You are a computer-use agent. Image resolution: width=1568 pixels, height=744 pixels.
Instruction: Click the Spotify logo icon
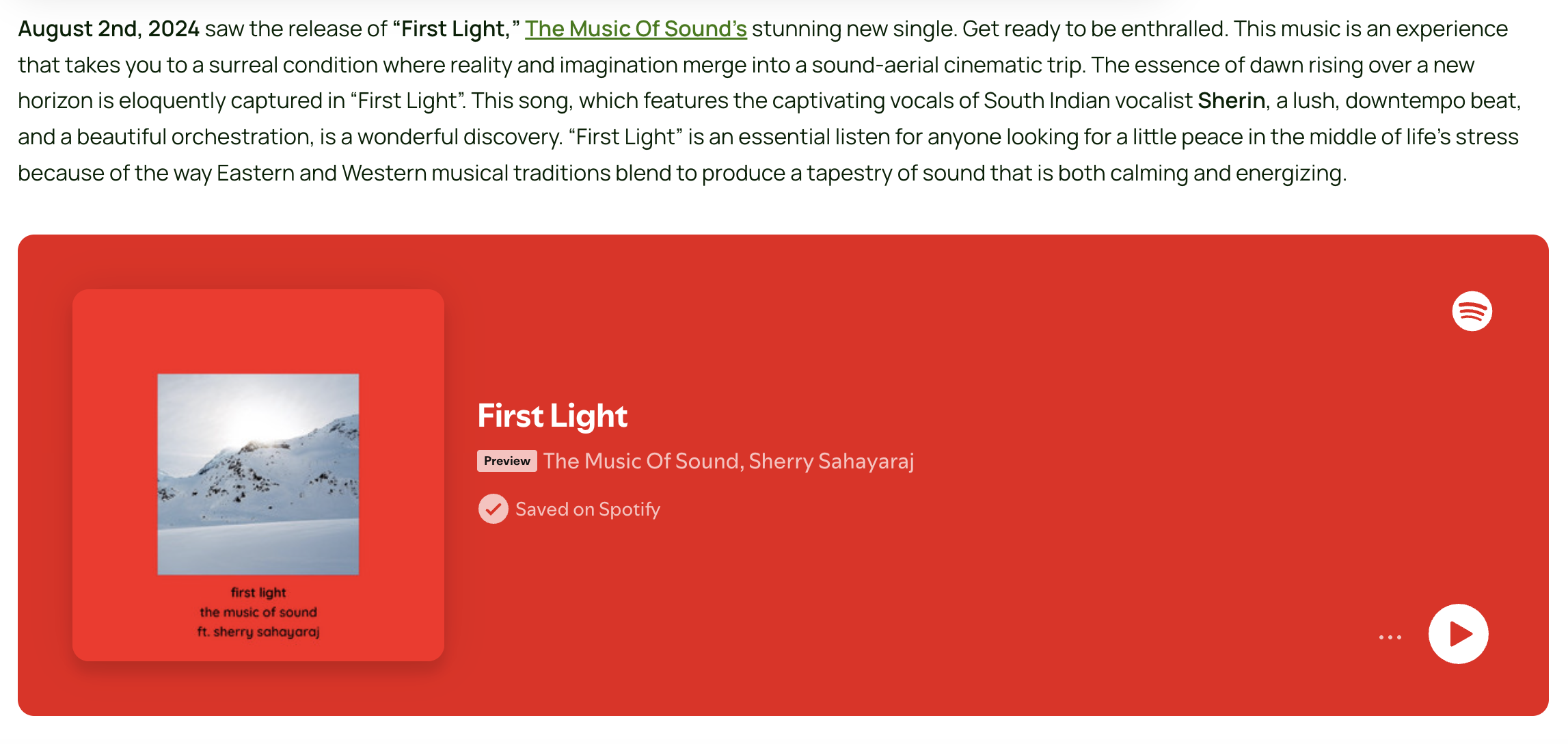click(1472, 311)
